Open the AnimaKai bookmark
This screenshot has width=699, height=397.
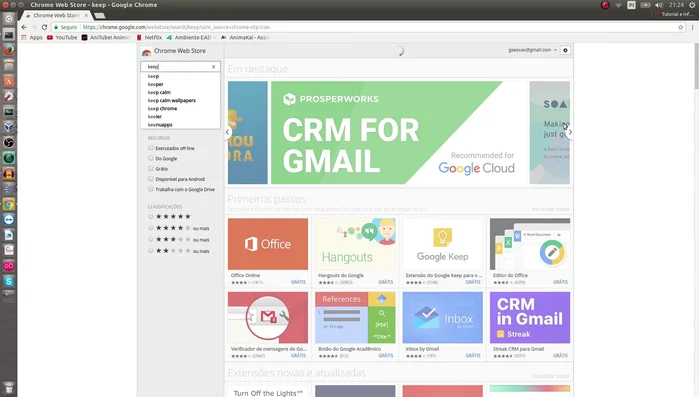tap(245, 37)
